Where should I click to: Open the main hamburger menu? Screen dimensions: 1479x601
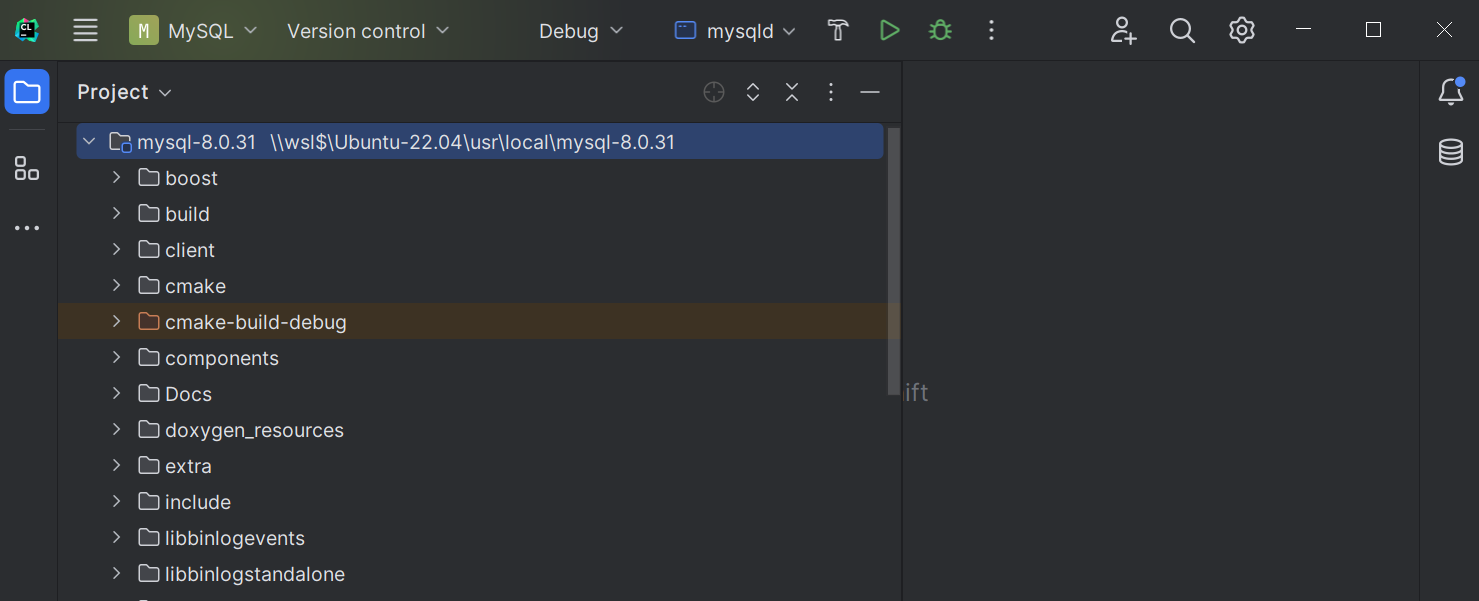point(86,30)
